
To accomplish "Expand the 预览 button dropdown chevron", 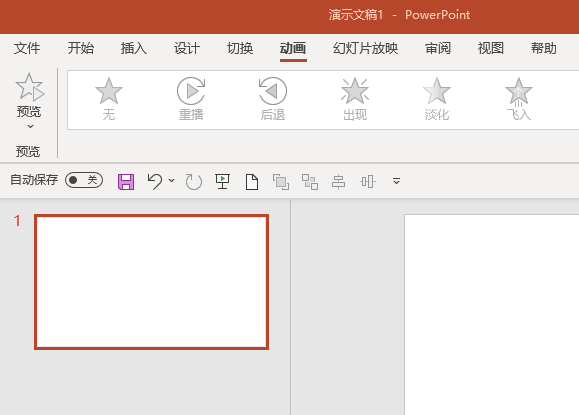I will click(30, 127).
